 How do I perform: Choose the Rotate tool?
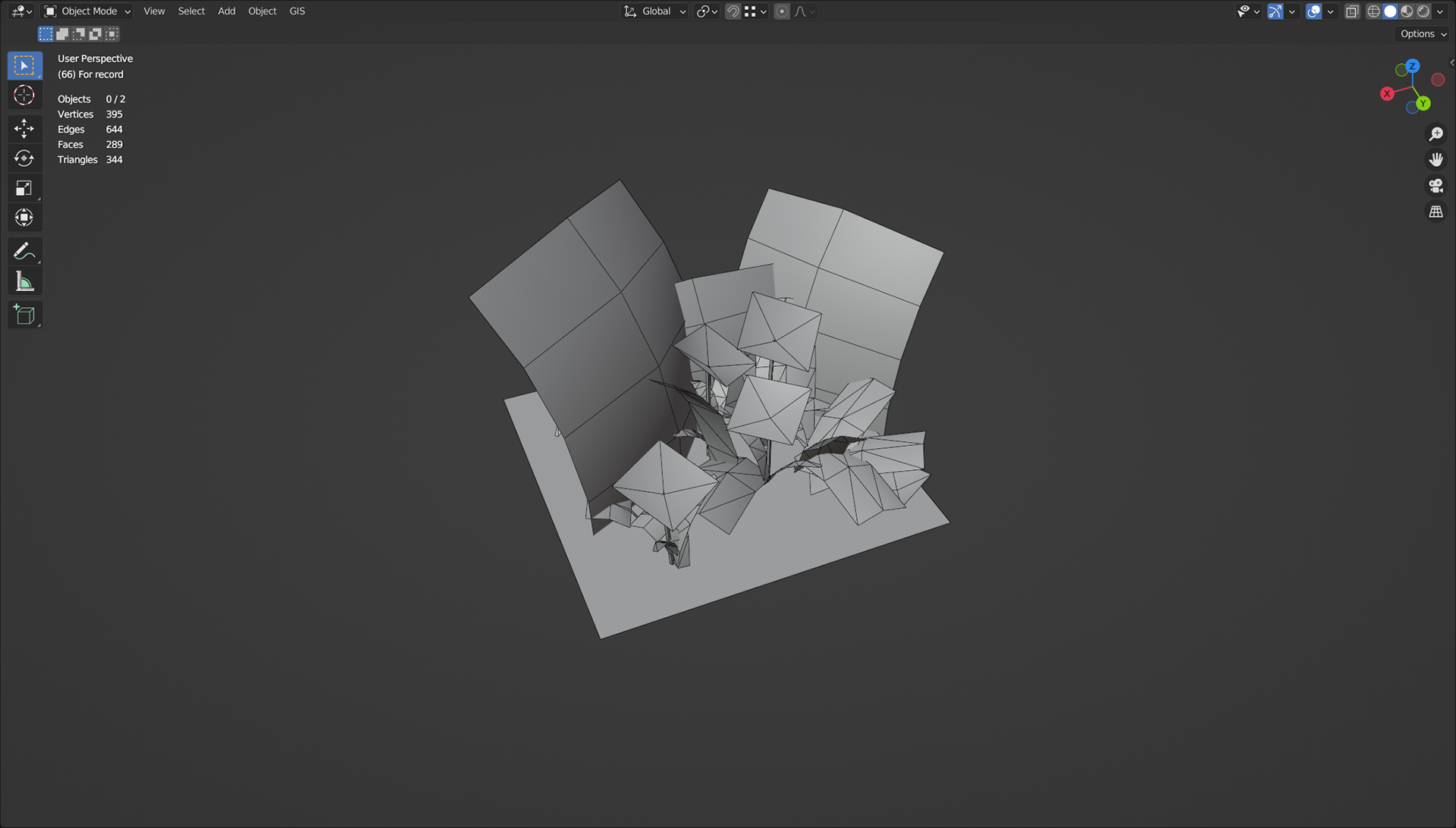point(24,158)
